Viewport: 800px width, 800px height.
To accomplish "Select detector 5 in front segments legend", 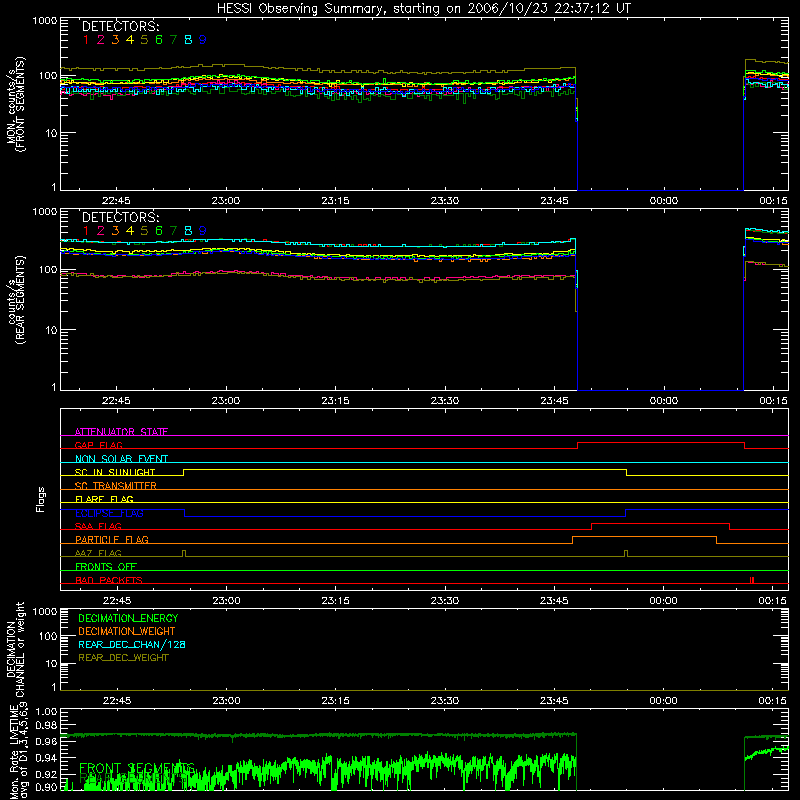I will (x=144, y=39).
